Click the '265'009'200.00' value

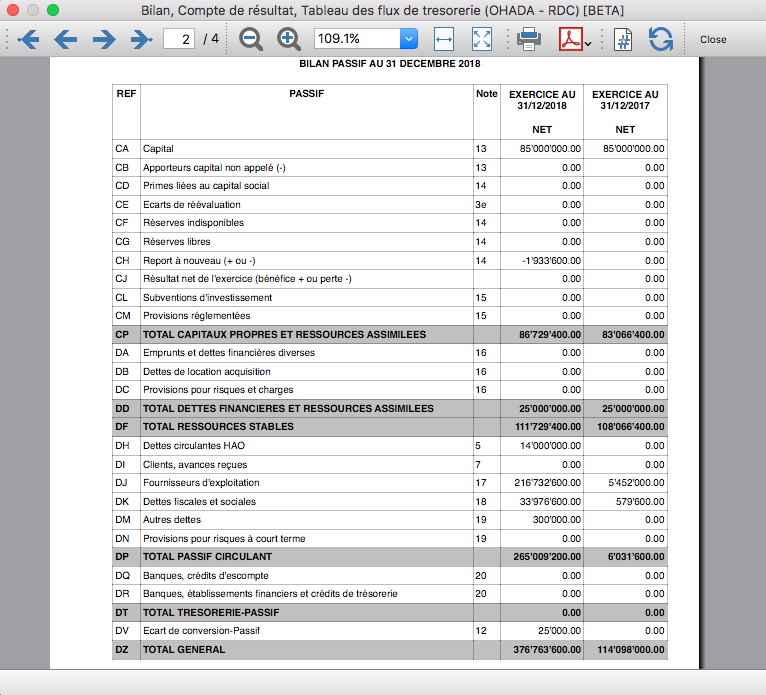(547, 557)
